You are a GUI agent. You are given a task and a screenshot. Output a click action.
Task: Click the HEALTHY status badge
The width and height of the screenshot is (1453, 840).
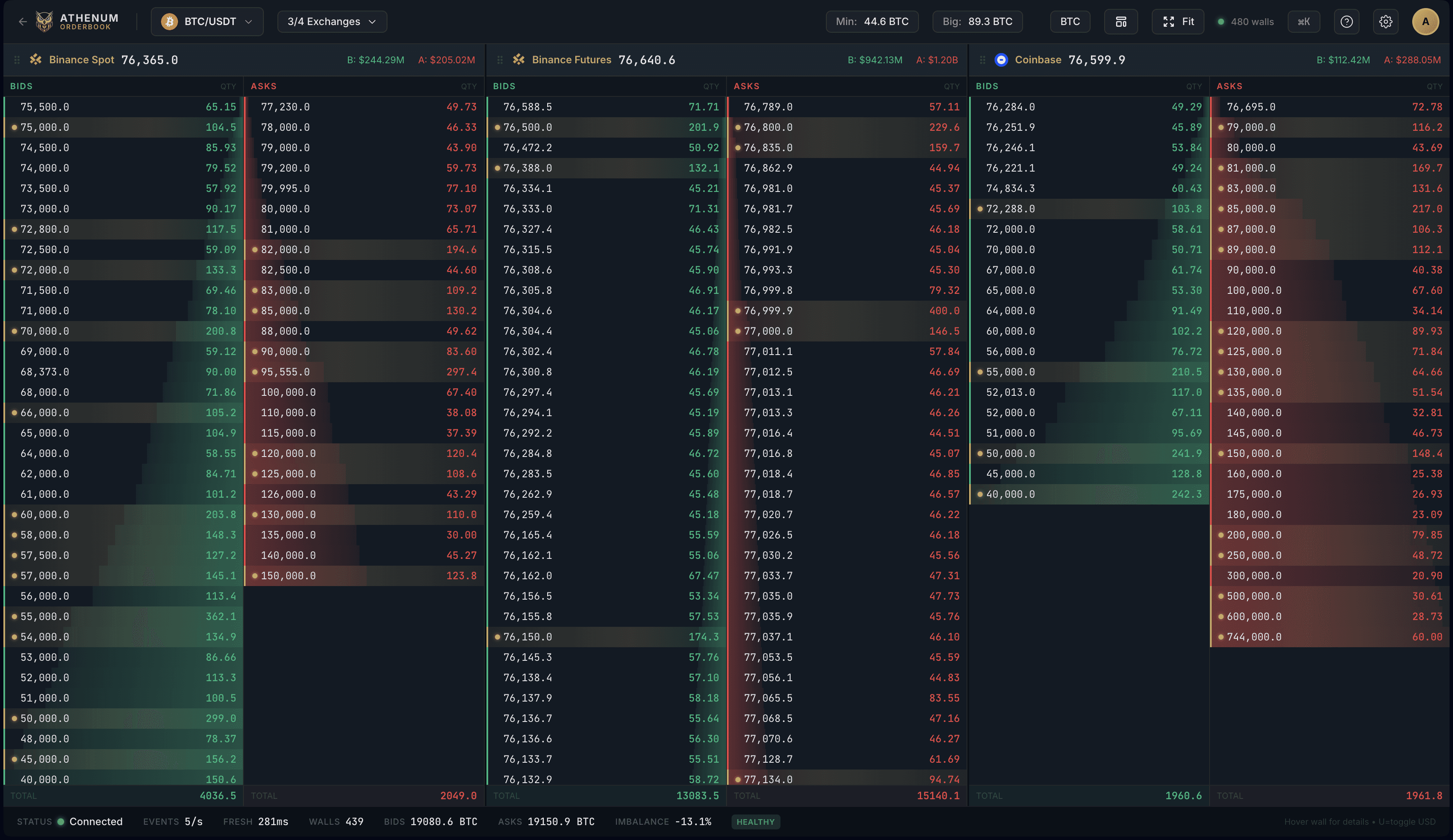click(x=755, y=822)
